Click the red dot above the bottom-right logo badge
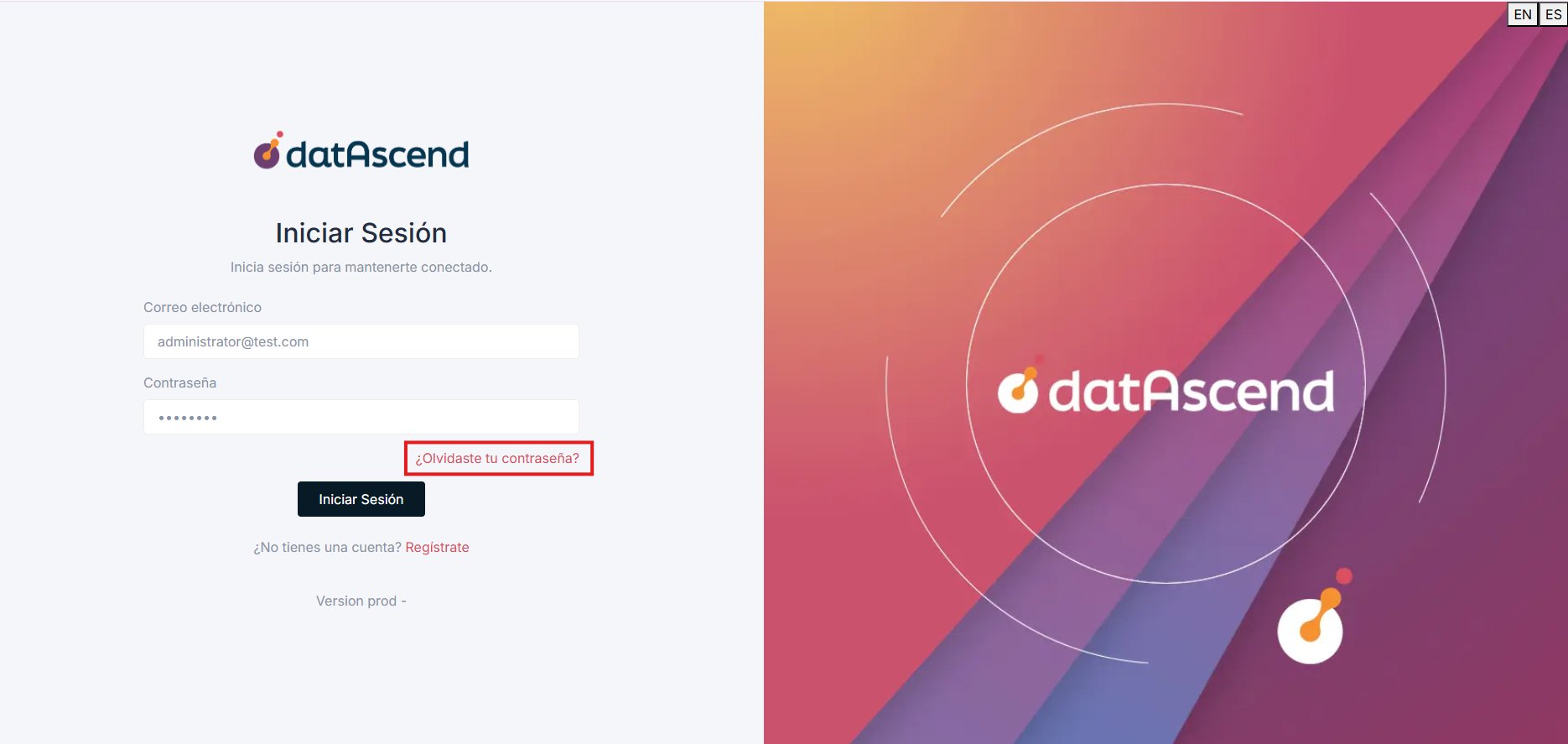This screenshot has width=1568, height=744. click(x=1343, y=575)
